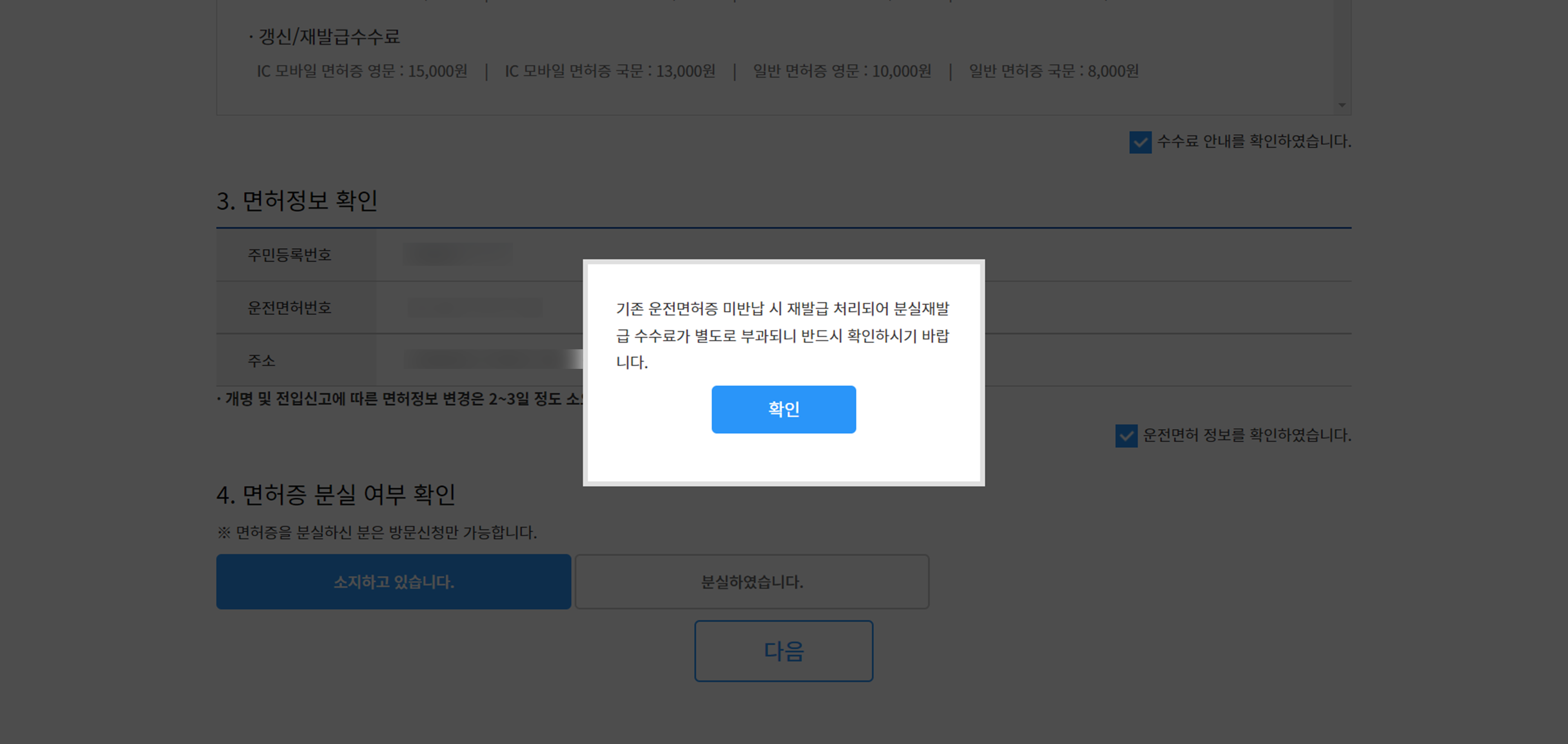Click the 다음 button

tap(783, 651)
